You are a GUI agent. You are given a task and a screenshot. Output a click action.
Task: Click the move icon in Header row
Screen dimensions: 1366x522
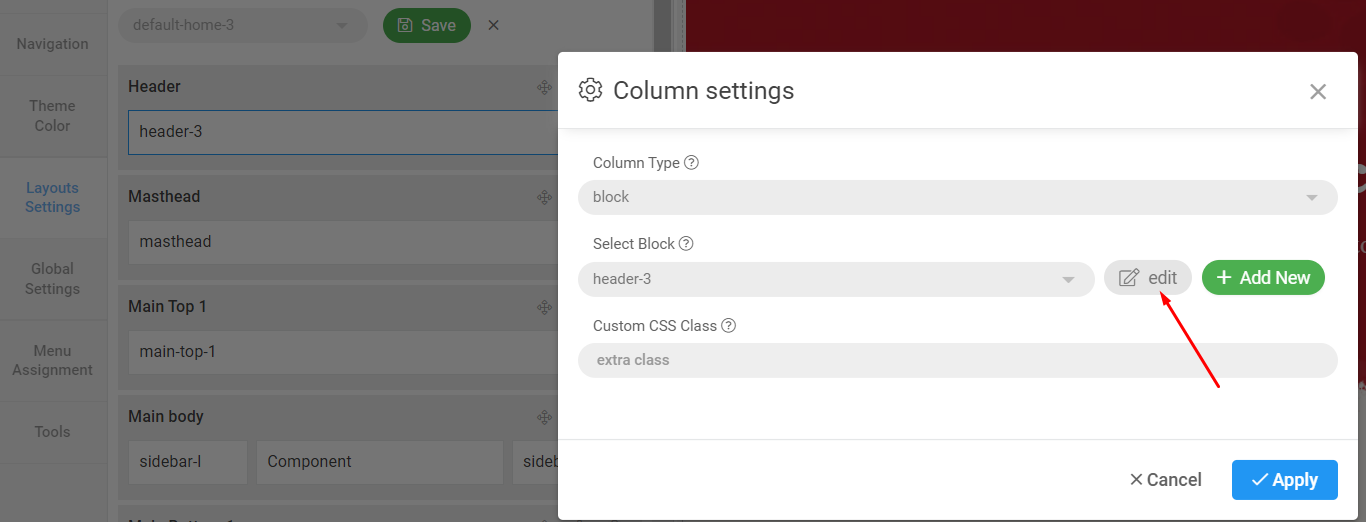[x=544, y=88]
